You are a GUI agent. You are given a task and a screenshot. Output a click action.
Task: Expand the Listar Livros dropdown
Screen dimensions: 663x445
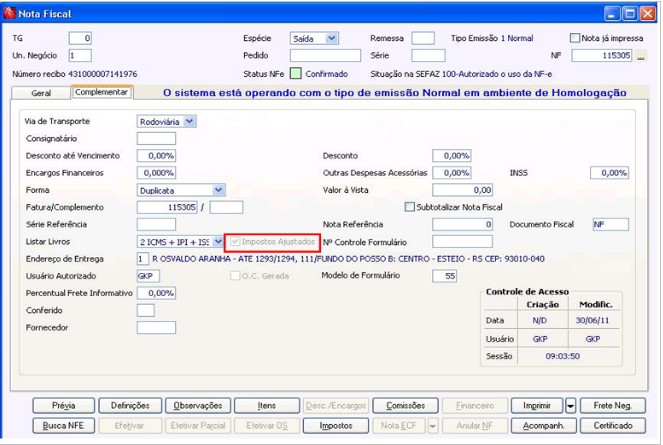[218, 242]
